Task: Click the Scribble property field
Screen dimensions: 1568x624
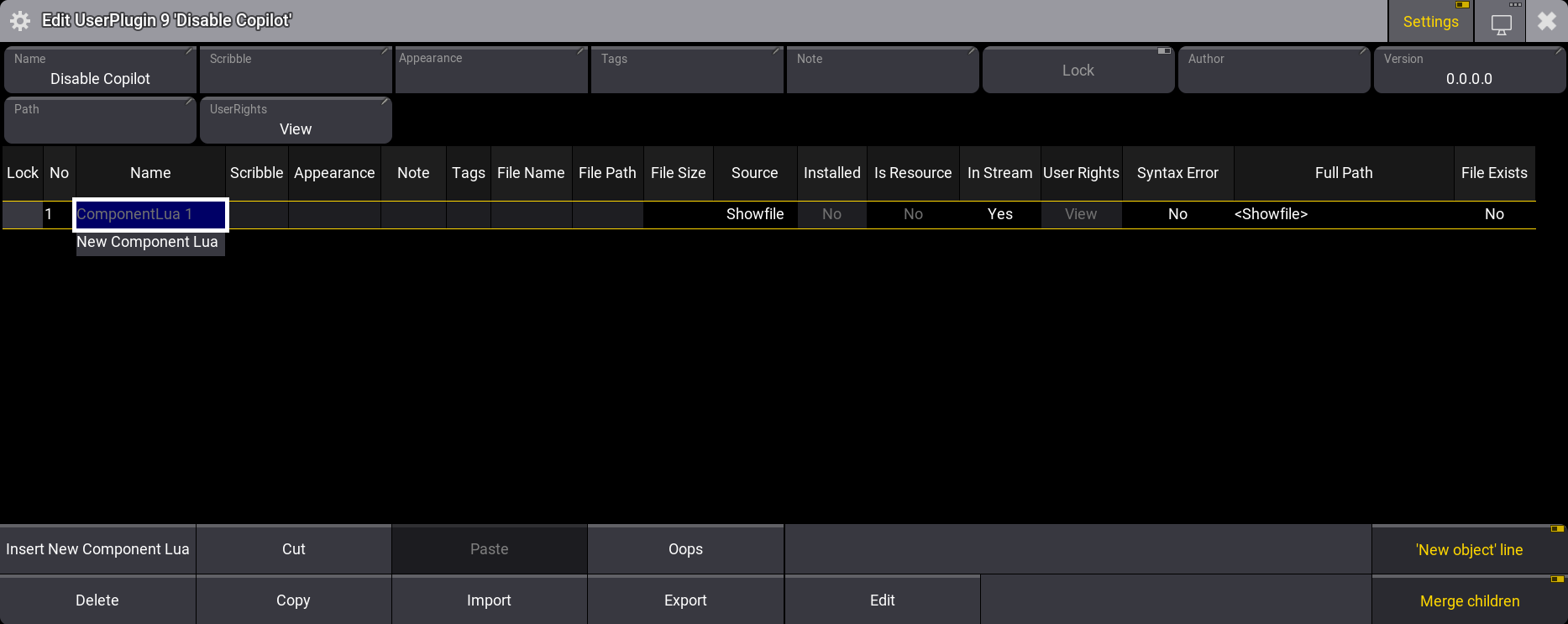Action: click(296, 71)
